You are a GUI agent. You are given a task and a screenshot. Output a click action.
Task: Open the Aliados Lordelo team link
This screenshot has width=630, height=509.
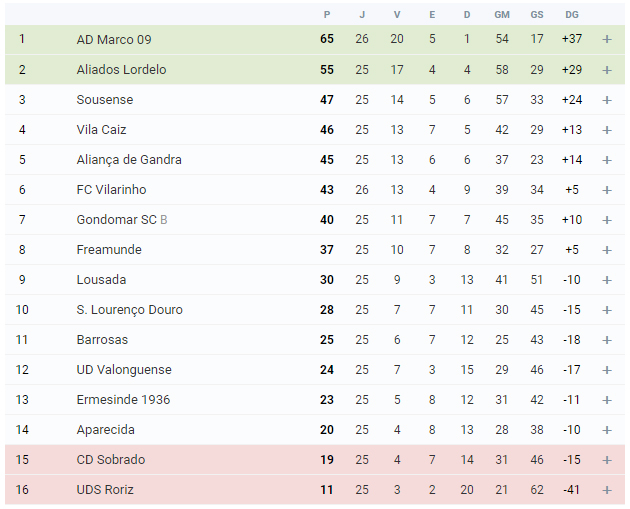point(121,70)
